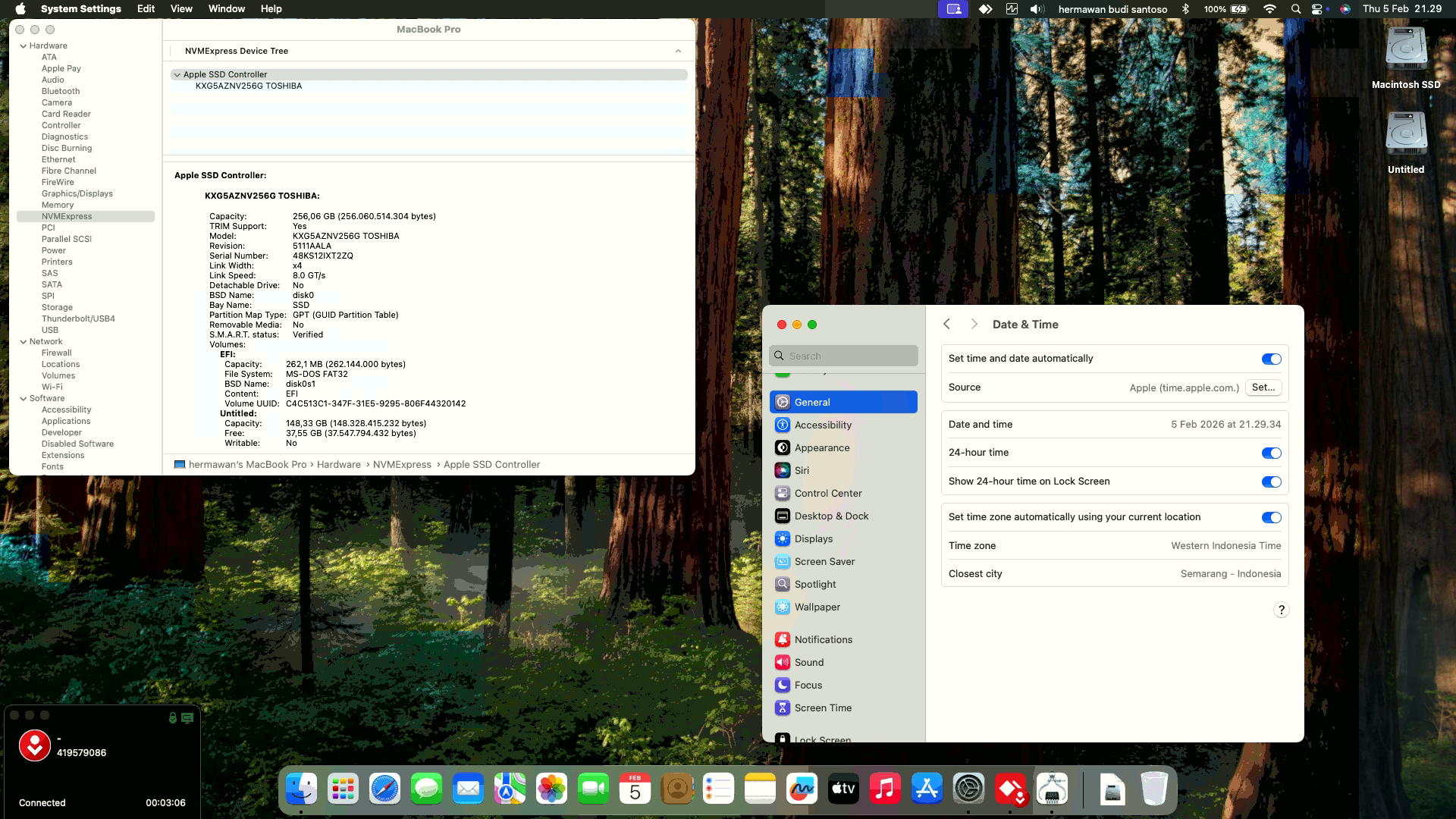Open App Store from the Dock
Image resolution: width=1456 pixels, height=819 pixels.
tap(927, 789)
